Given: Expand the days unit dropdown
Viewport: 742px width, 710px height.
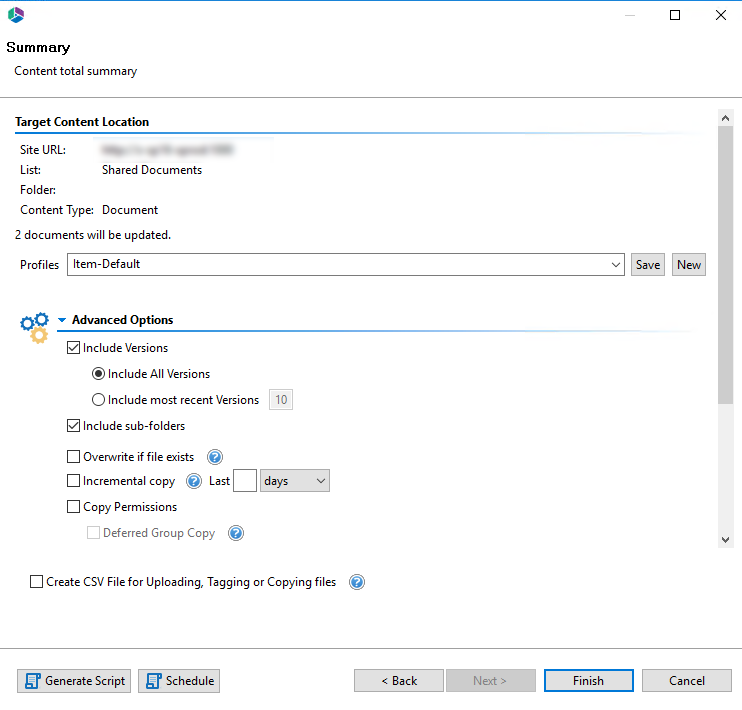Looking at the screenshot, I should point(320,481).
